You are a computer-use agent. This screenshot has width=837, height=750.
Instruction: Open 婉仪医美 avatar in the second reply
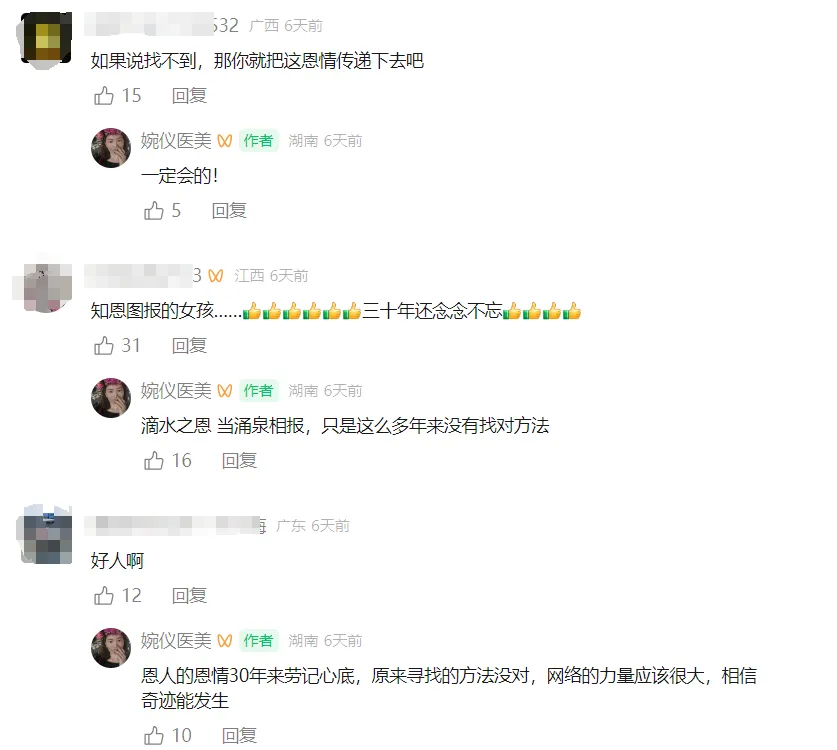(111, 398)
